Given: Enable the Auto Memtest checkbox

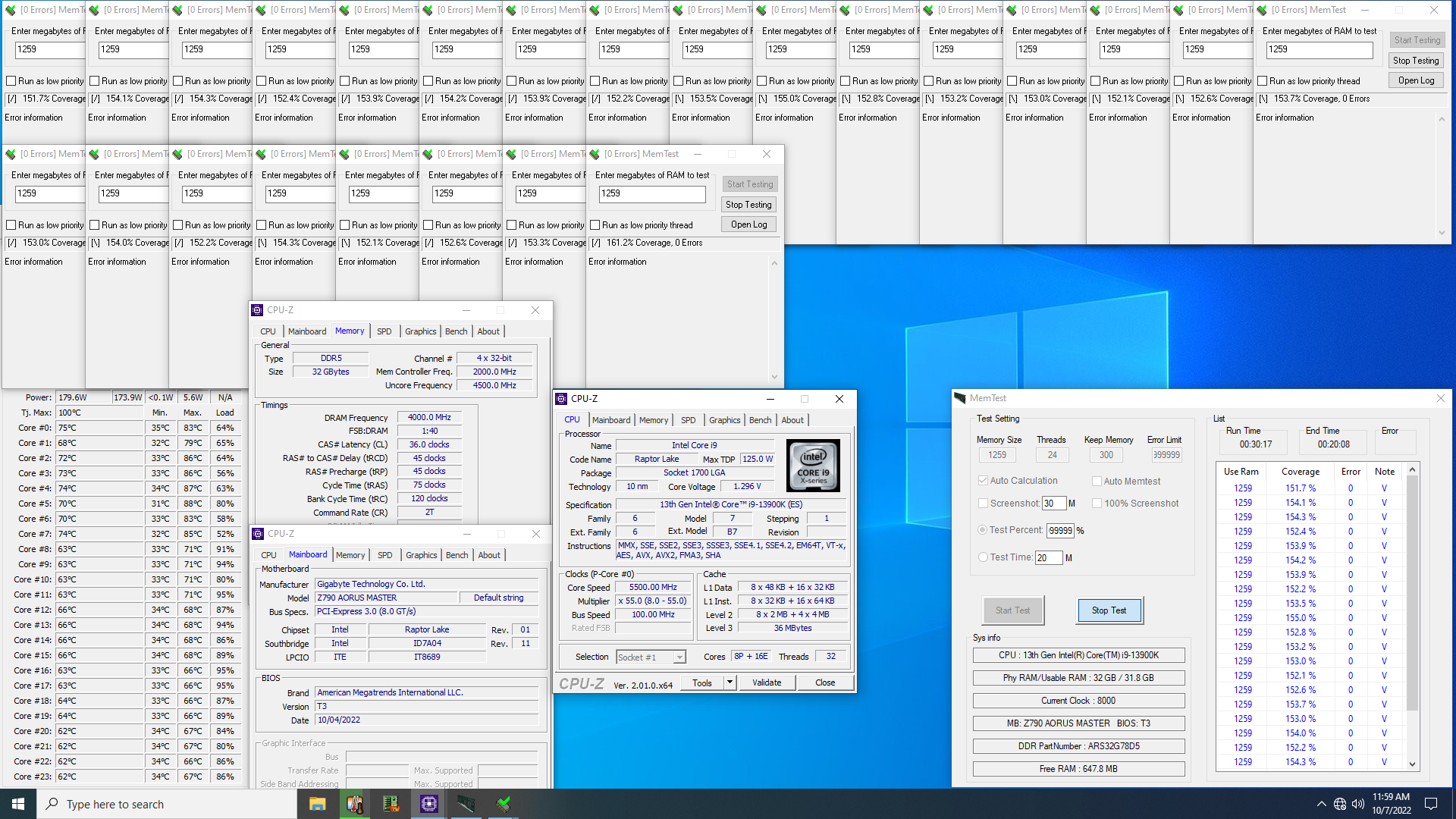Looking at the screenshot, I should 1097,481.
